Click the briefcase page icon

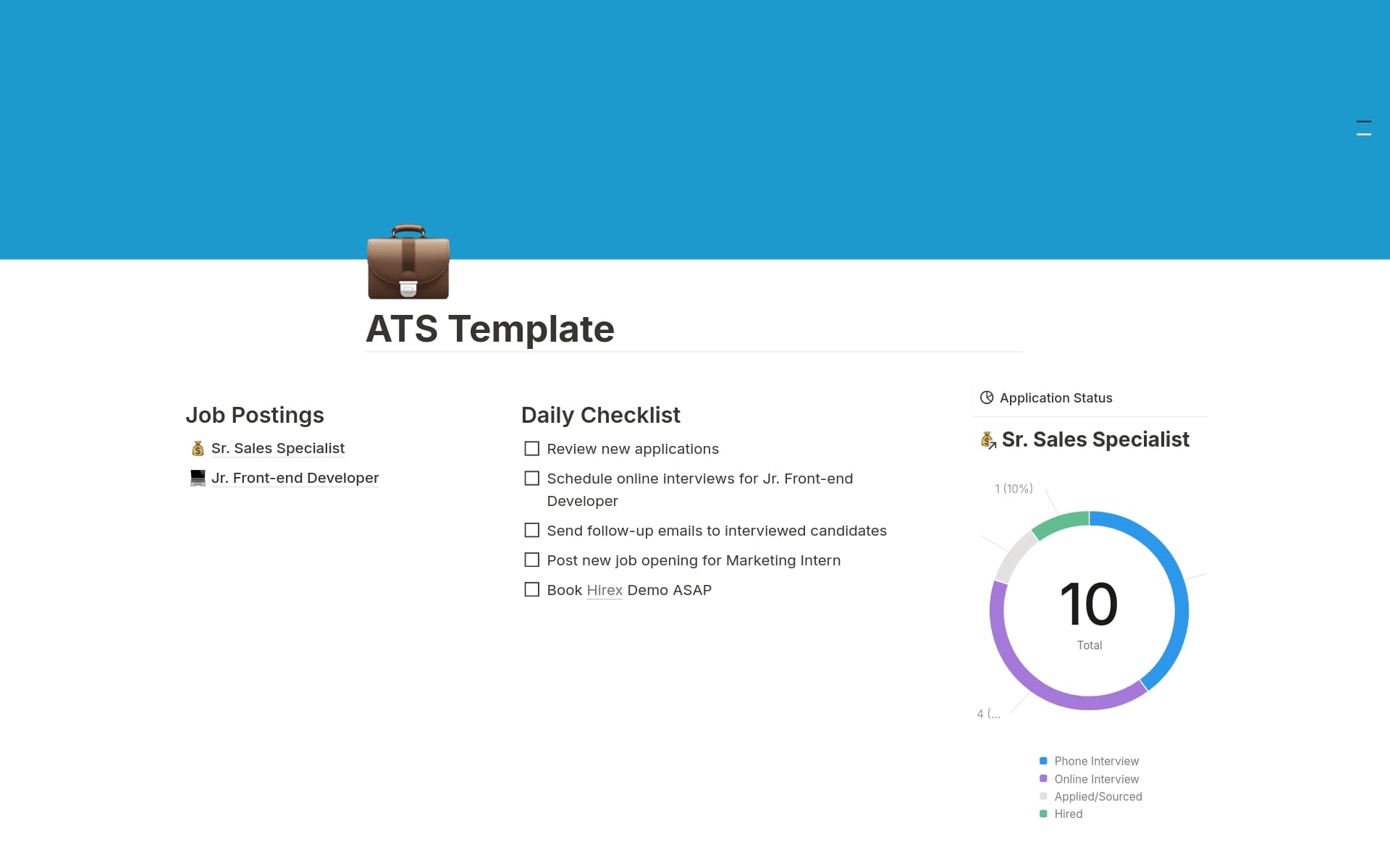point(408,262)
